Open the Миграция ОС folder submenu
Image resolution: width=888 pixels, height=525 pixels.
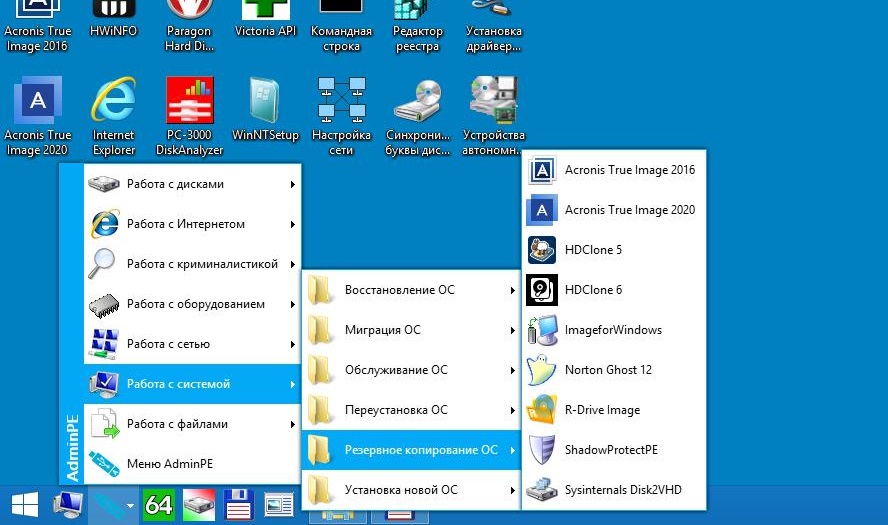coord(411,330)
